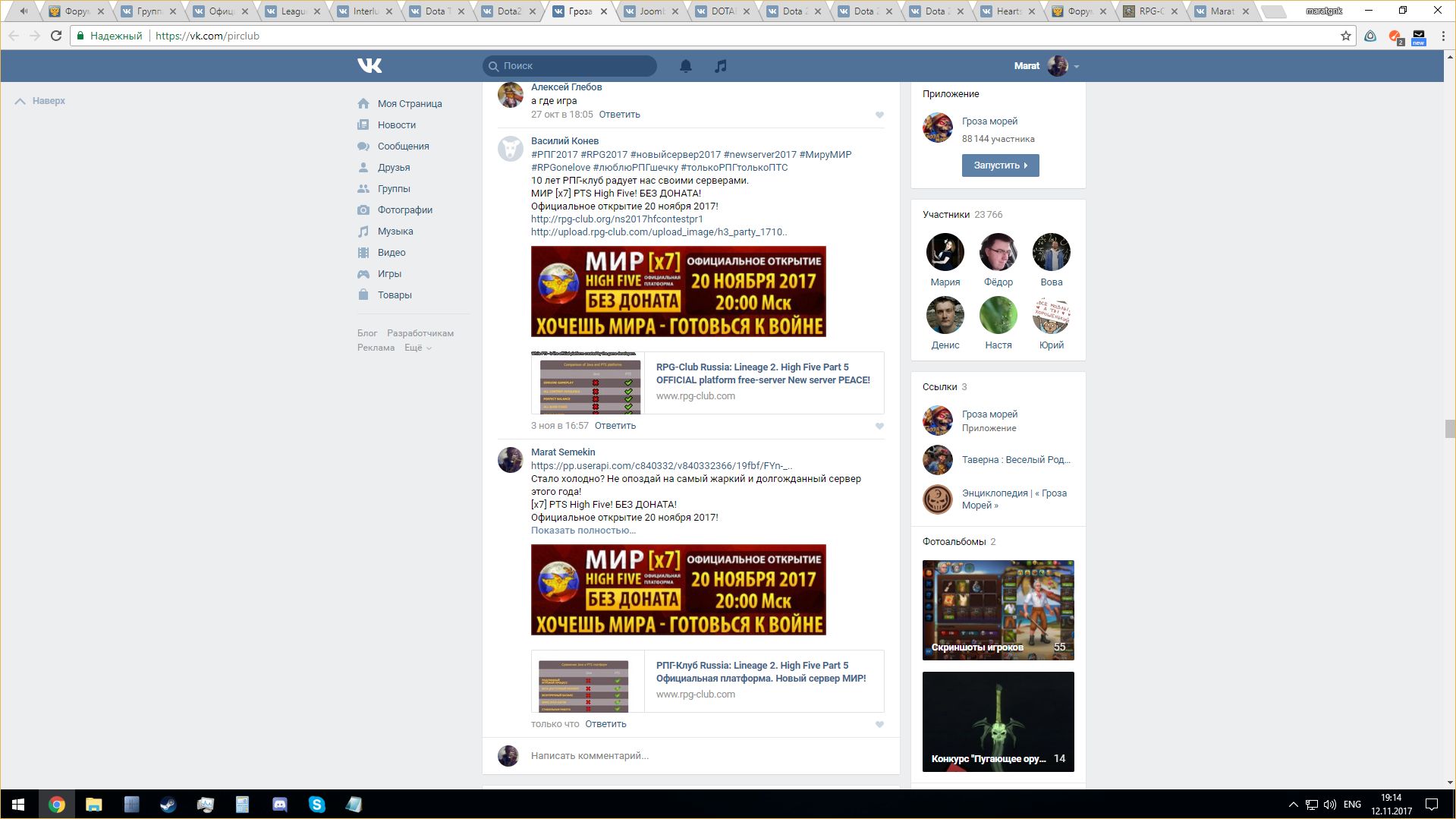This screenshot has height=819, width=1456.
Task: Click the network icon in the system tray
Action: [x=1312, y=805]
